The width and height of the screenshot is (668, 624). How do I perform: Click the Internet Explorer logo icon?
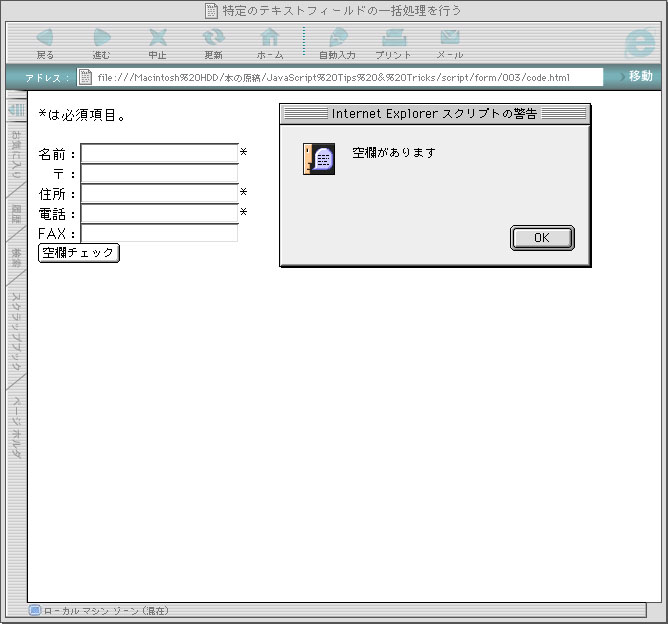click(x=639, y=43)
